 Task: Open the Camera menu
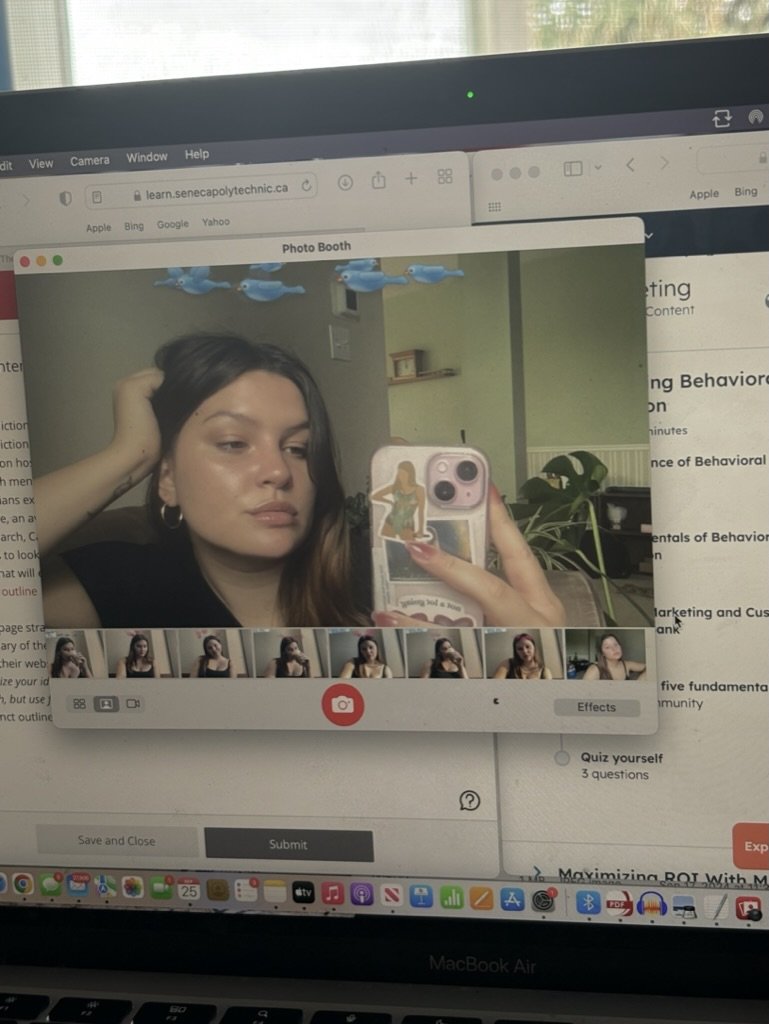click(89, 160)
